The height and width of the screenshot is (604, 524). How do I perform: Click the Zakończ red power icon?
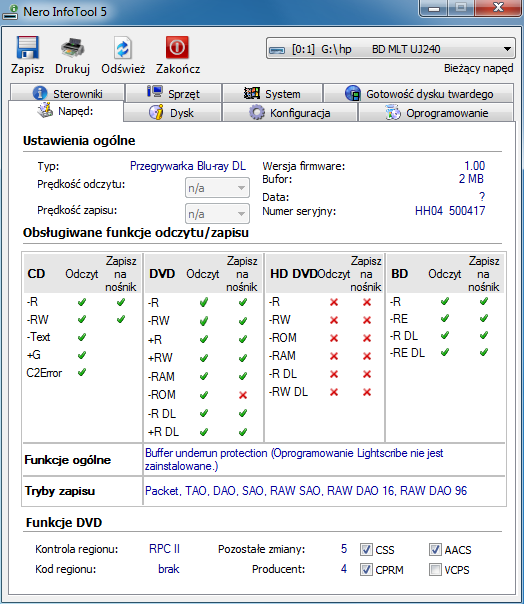177,47
